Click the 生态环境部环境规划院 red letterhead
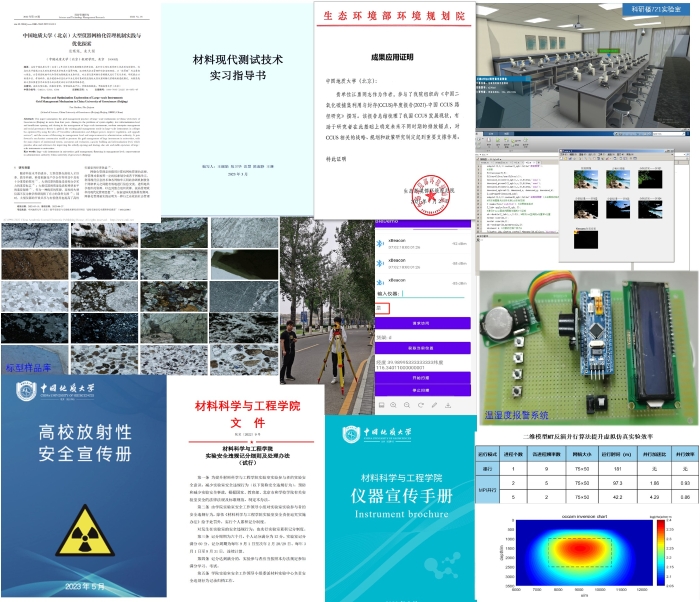Viewport: 700px width, 602px height. point(394,16)
